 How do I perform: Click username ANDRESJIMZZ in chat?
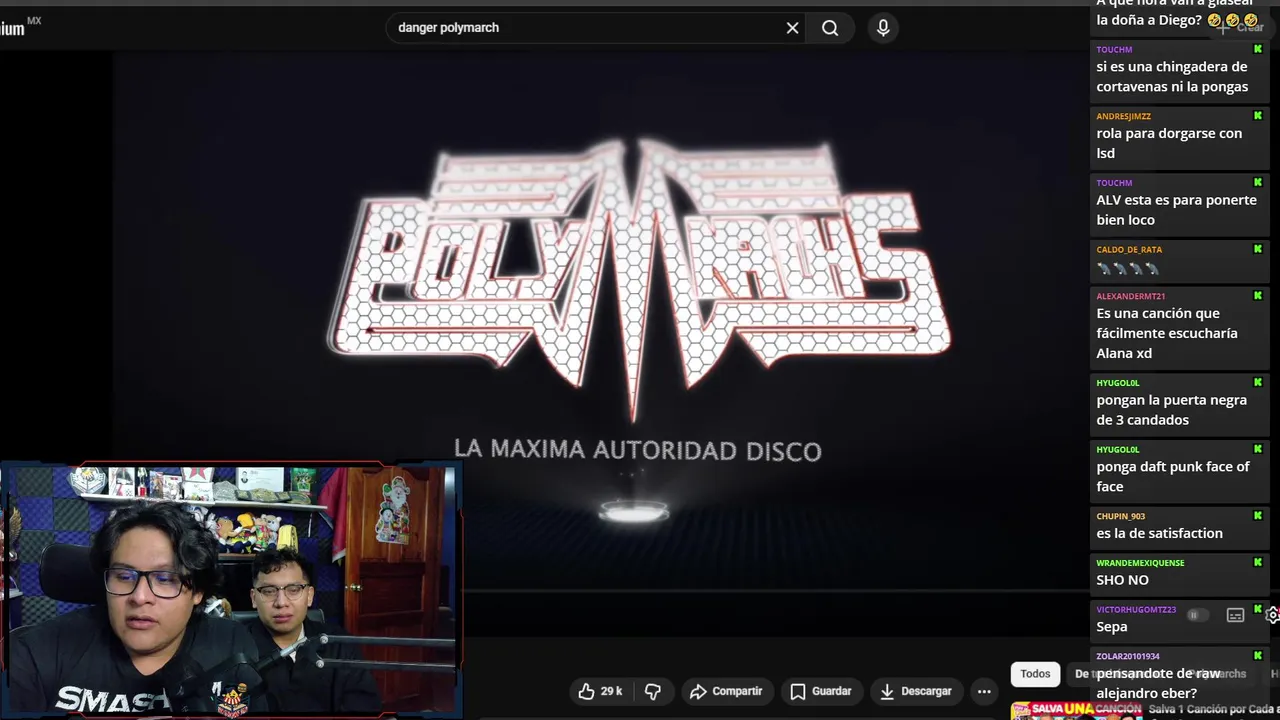(1123, 116)
